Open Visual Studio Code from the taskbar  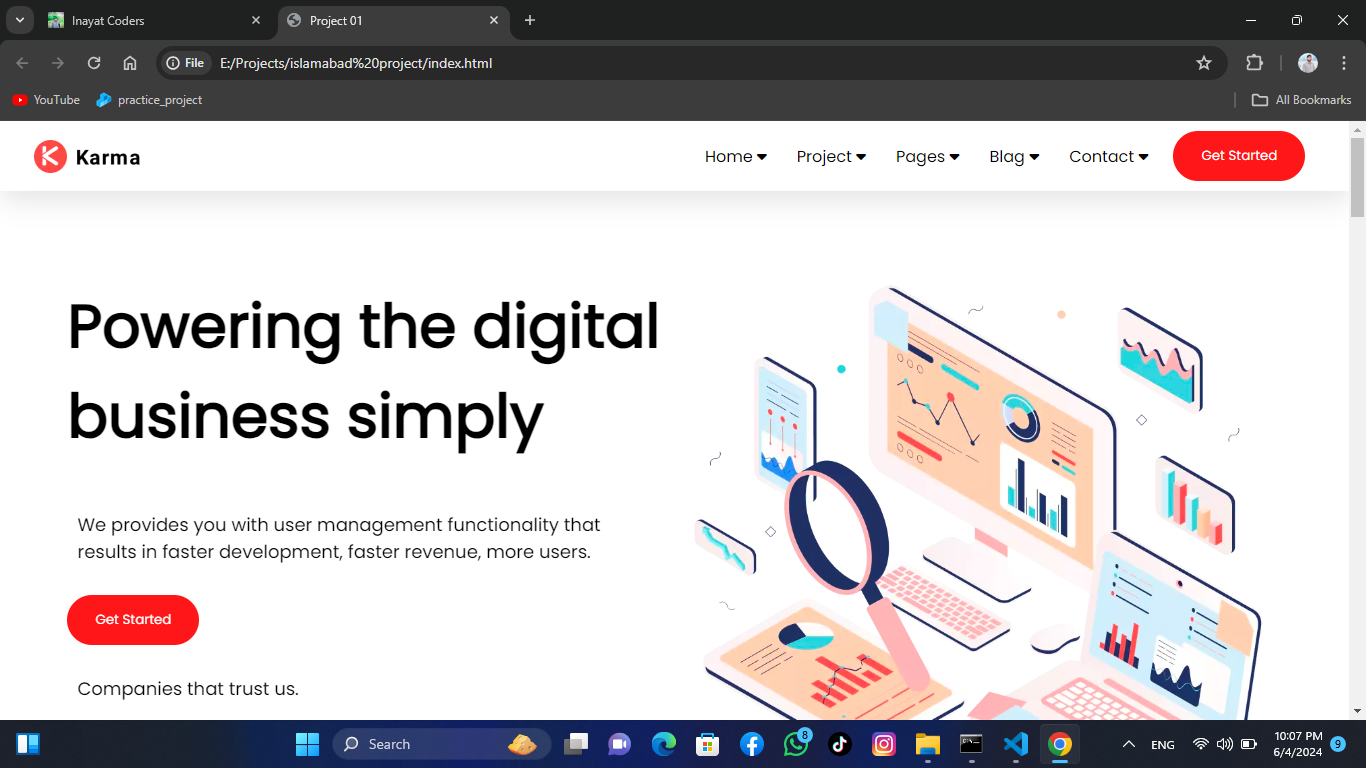pyautogui.click(x=1015, y=744)
